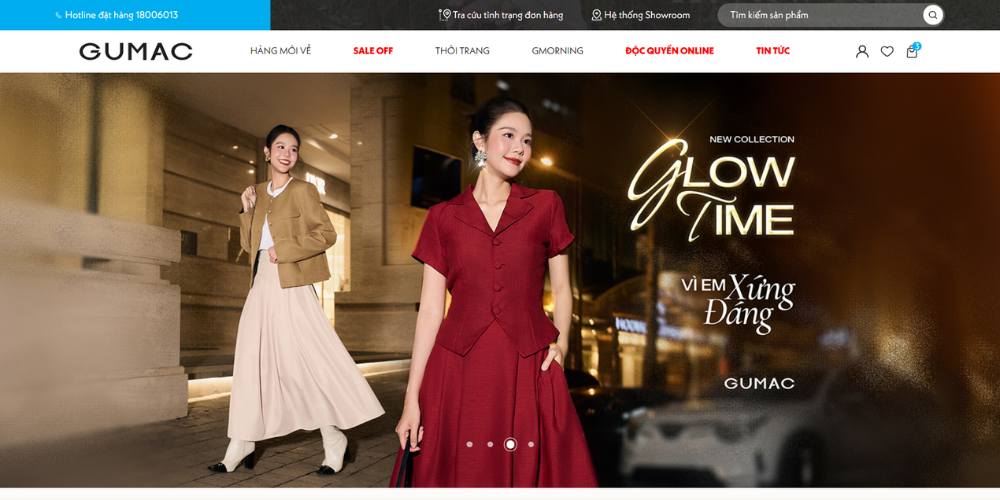Select the active third carousel dot
This screenshot has height=500, width=1000.
point(510,445)
